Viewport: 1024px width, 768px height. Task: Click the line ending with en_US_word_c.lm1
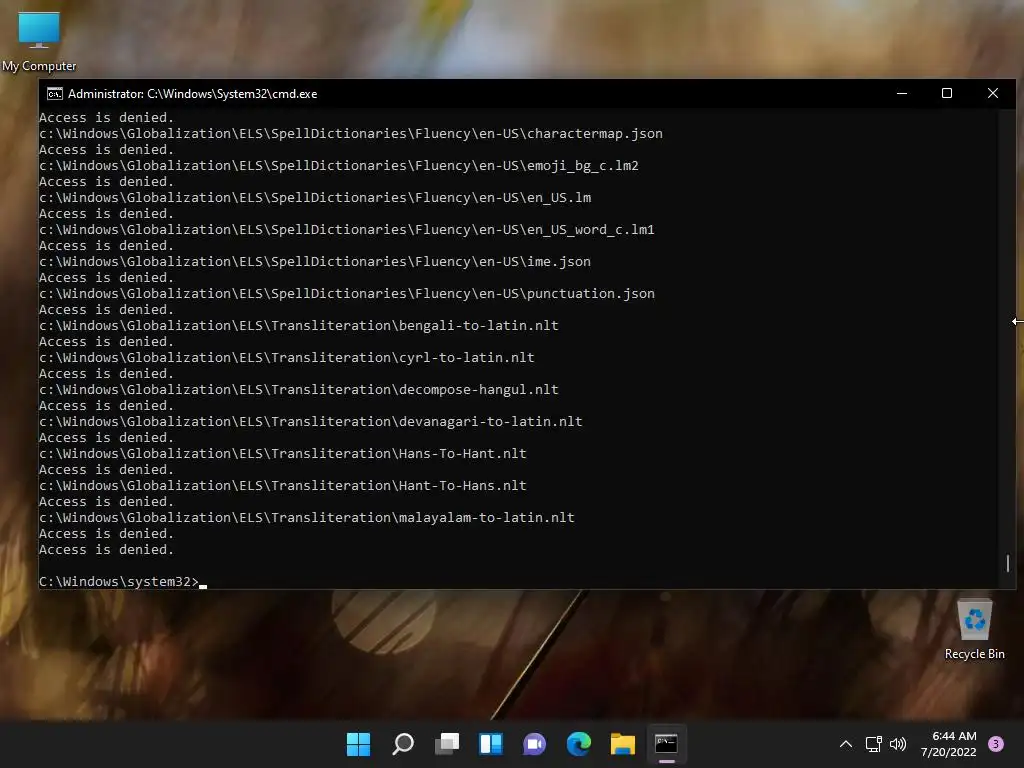point(347,229)
